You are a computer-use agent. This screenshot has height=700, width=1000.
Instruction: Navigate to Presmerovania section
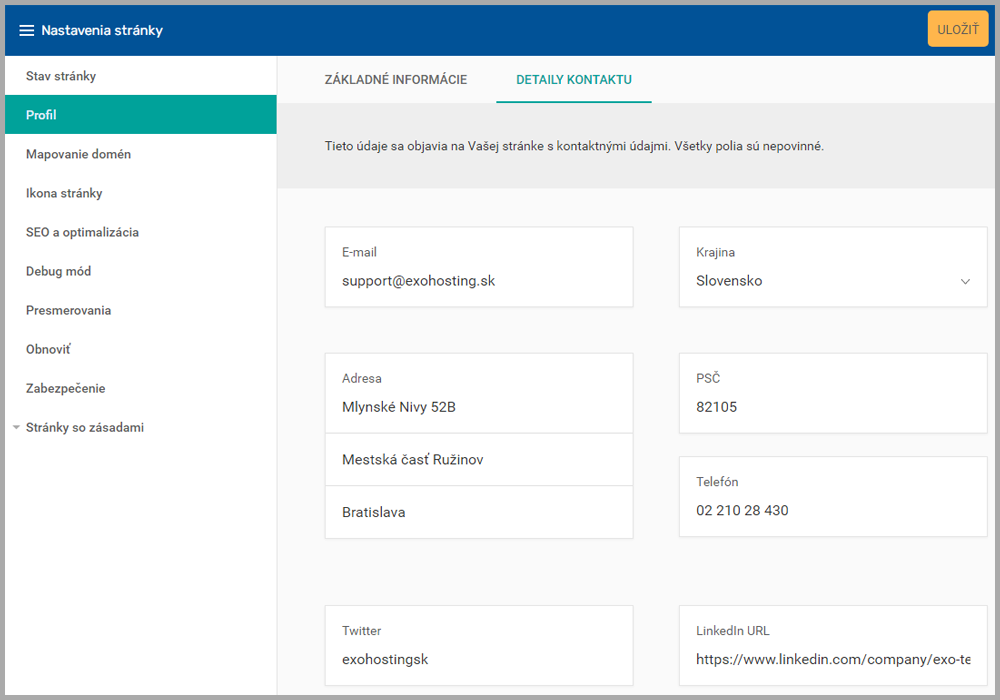pyautogui.click(x=68, y=310)
